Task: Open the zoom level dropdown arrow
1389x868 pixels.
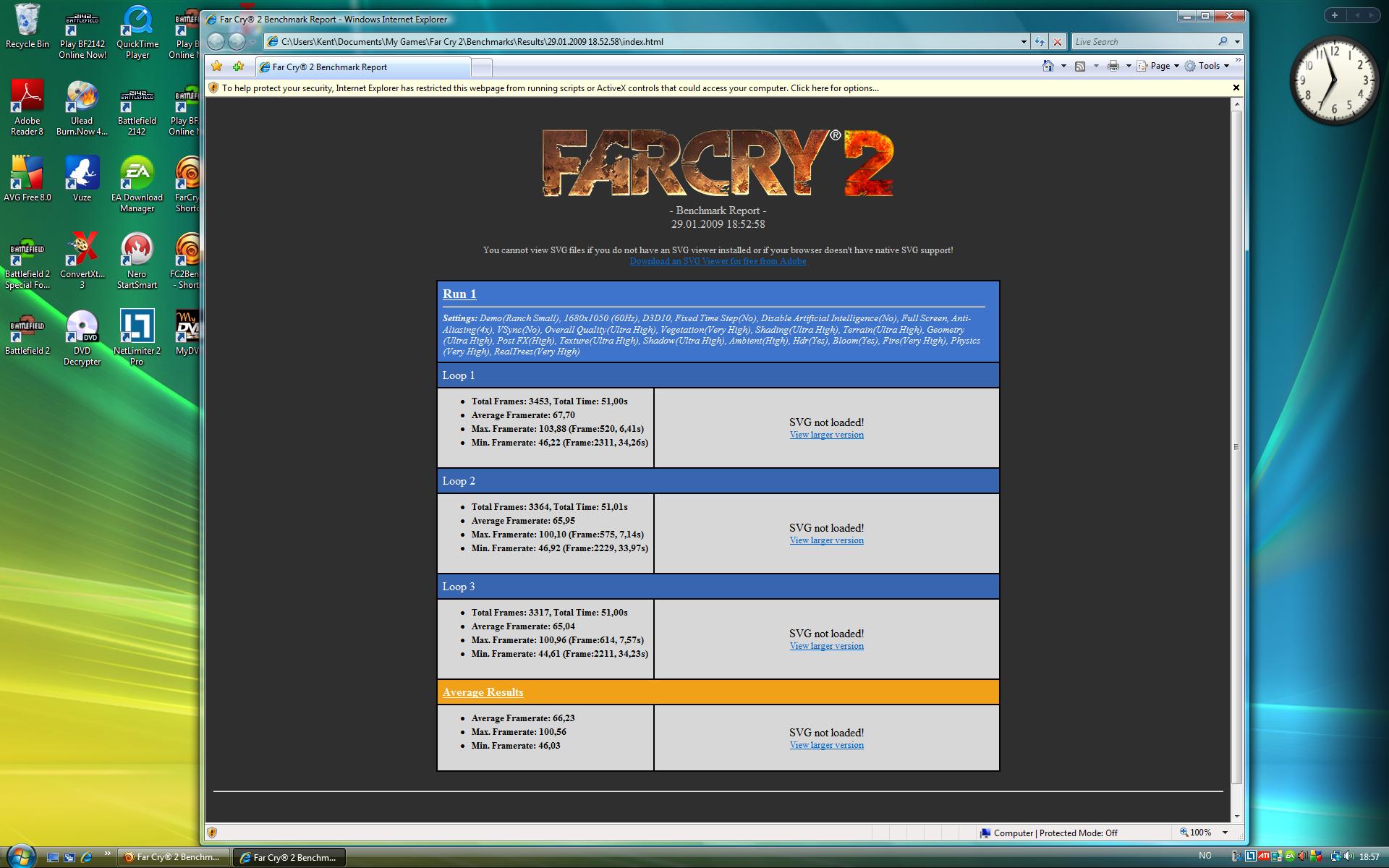Action: point(1225,833)
